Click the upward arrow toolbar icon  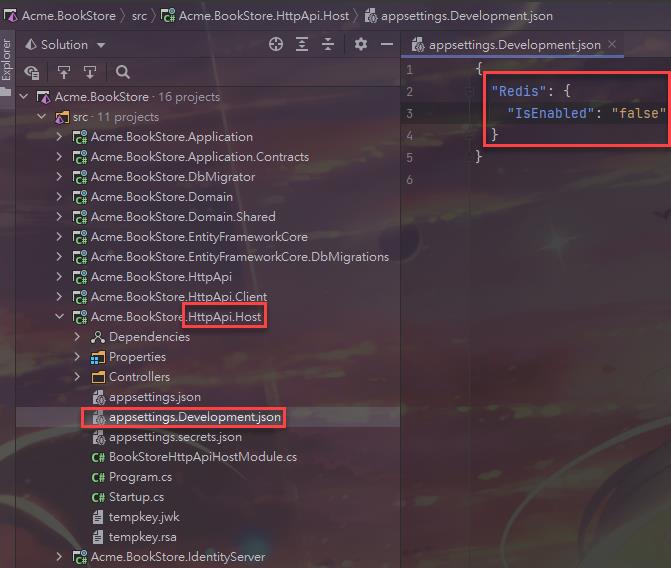[x=64, y=72]
